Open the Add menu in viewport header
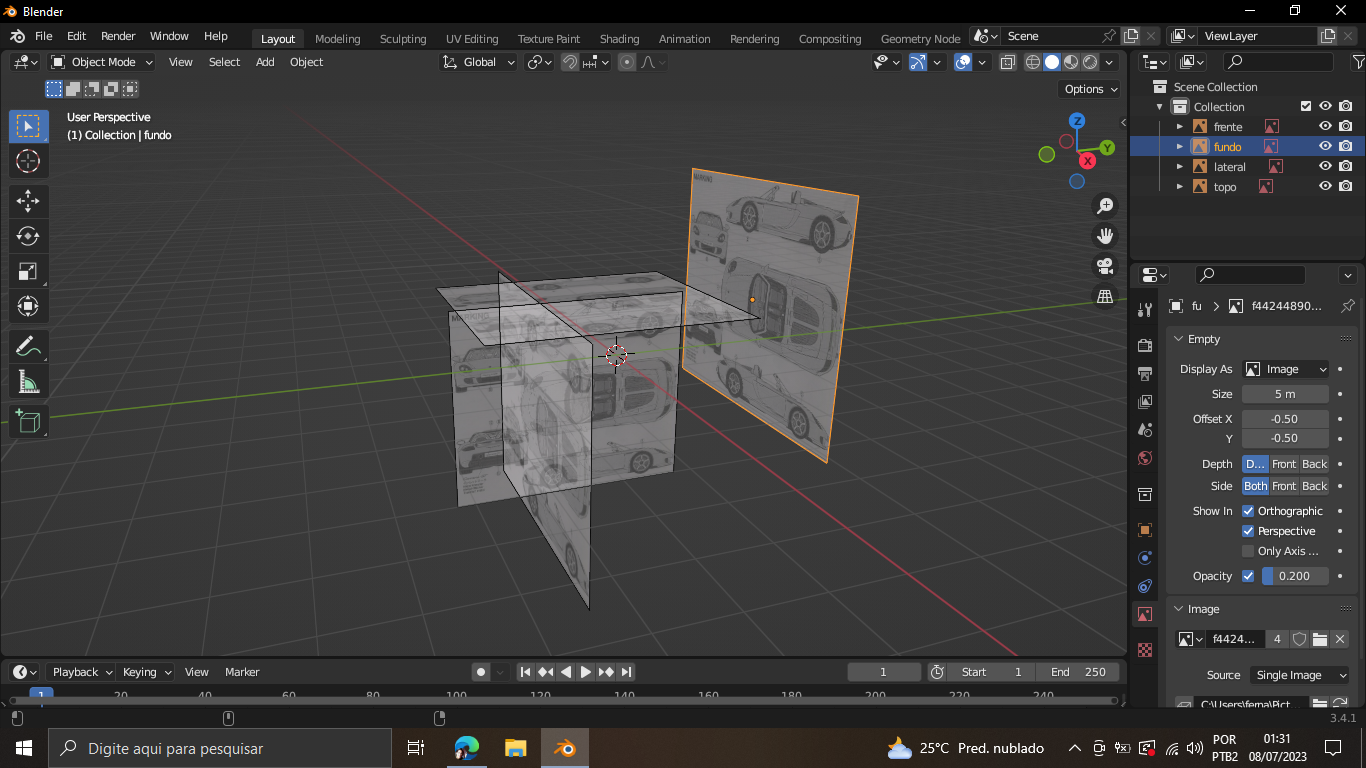 (265, 62)
